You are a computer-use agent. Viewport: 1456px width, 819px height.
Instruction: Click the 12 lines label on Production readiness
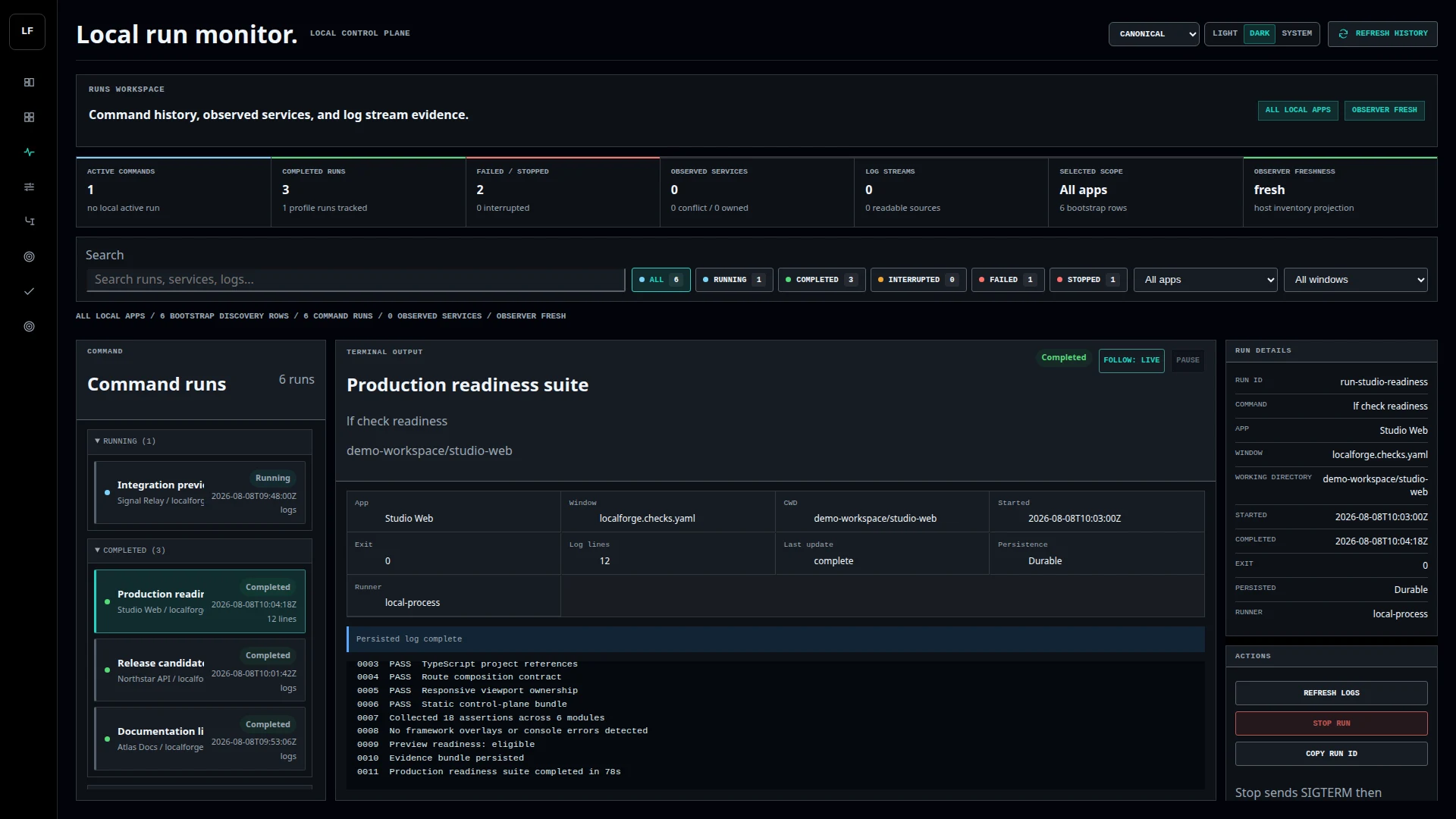pos(281,620)
